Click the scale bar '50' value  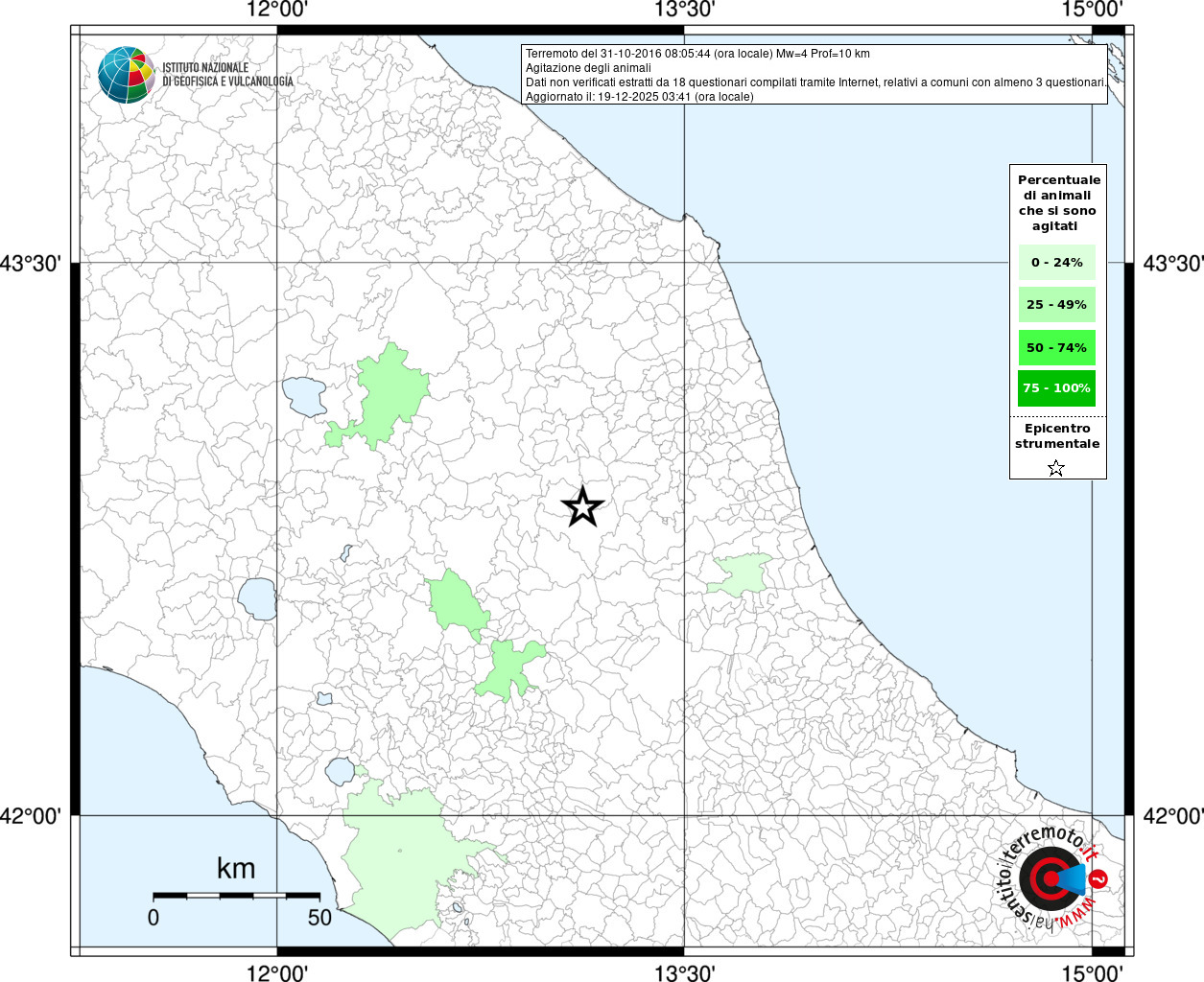(319, 918)
